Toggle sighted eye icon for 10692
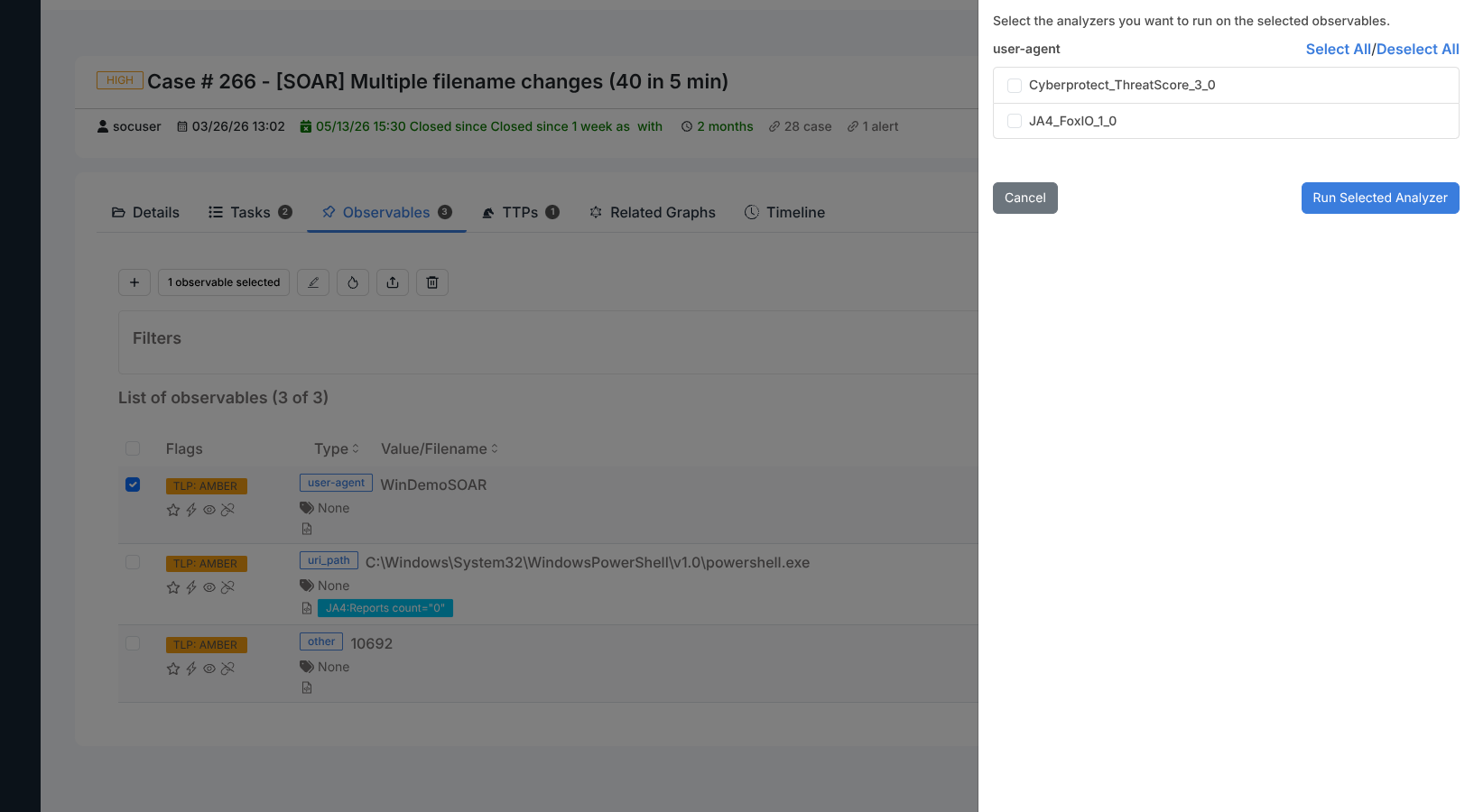 point(209,669)
